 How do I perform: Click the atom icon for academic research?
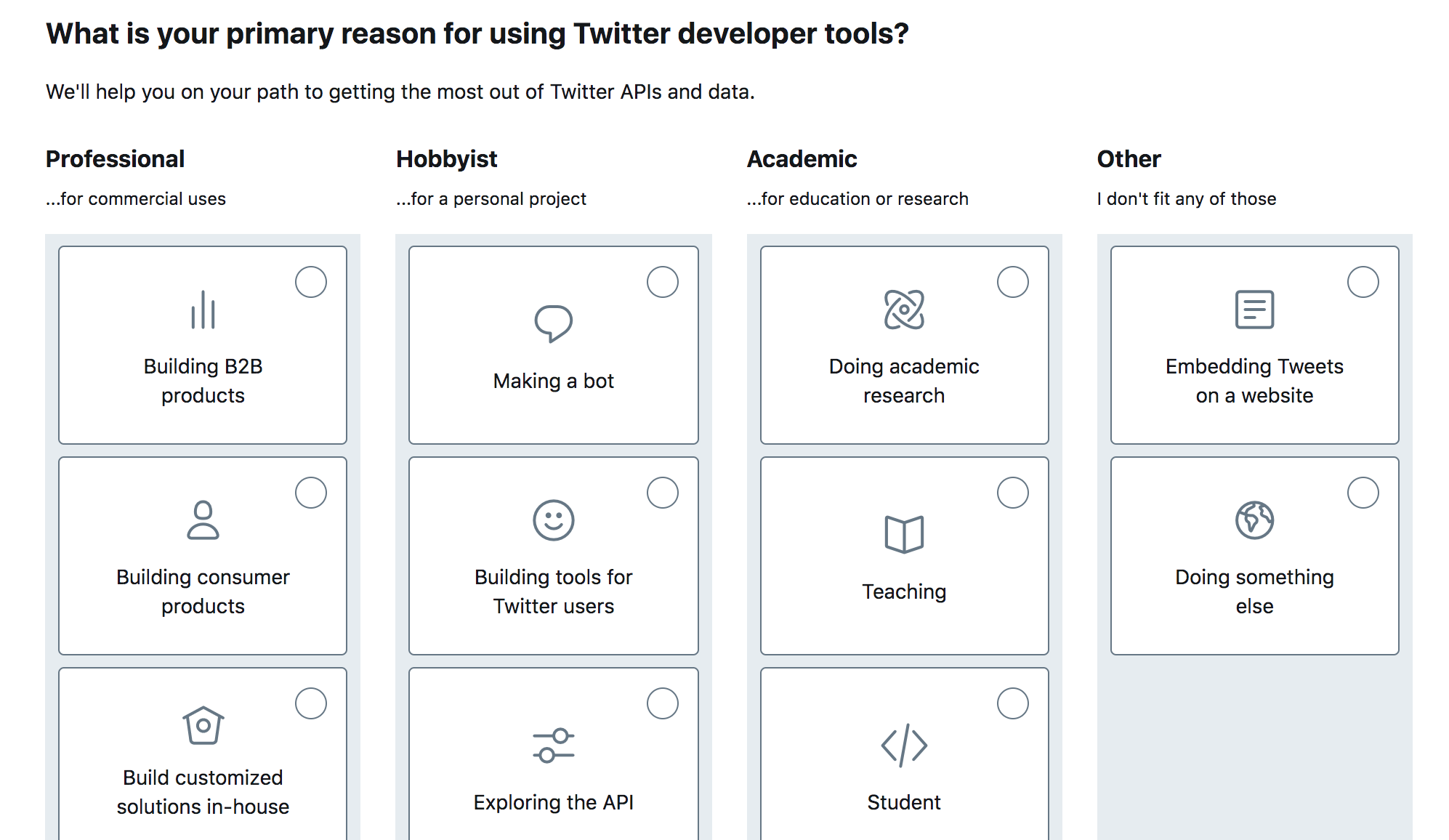904,310
